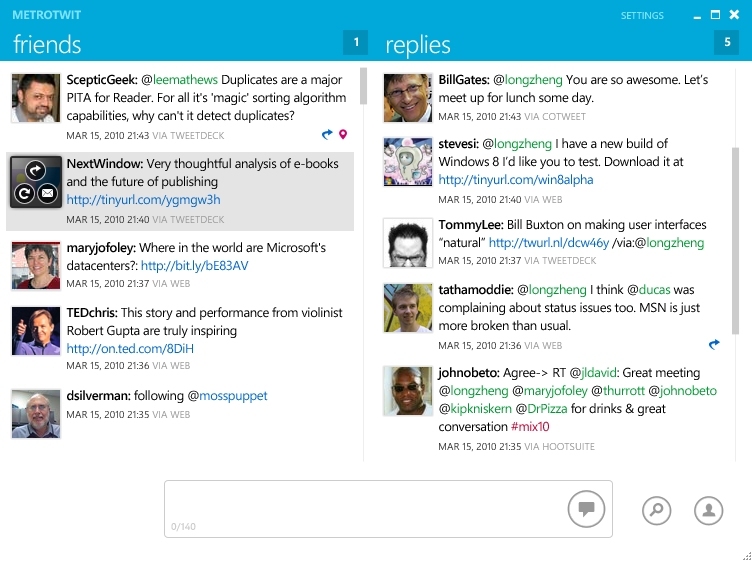Click johnobeto's avatar photo
This screenshot has height=563, width=752.
[408, 391]
